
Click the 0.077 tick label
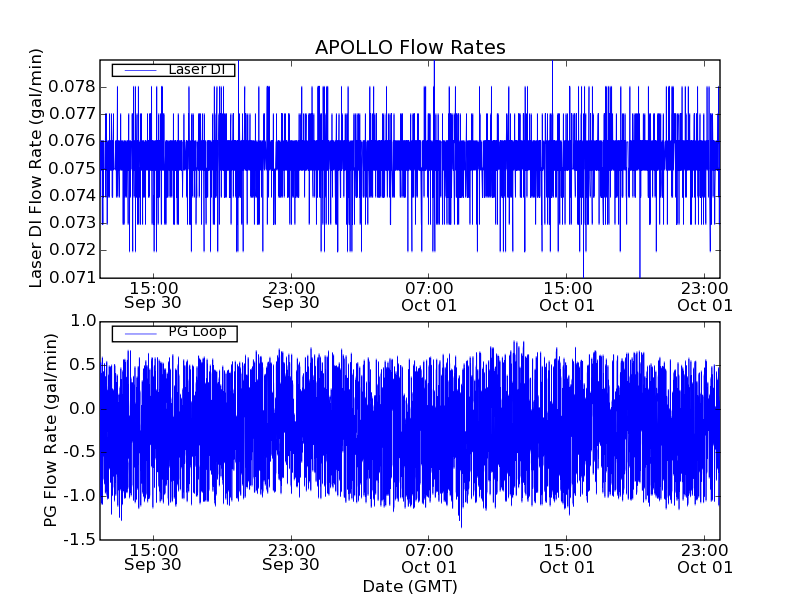(72, 114)
